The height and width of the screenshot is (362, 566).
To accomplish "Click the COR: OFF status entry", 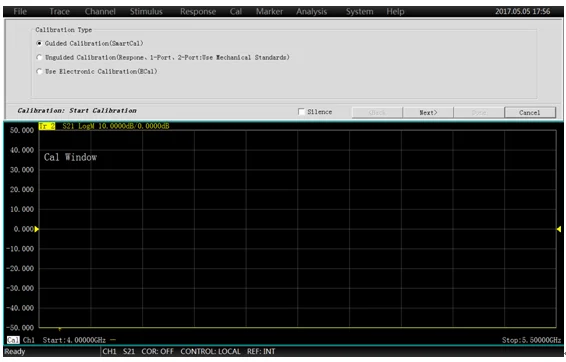I will (x=157, y=352).
